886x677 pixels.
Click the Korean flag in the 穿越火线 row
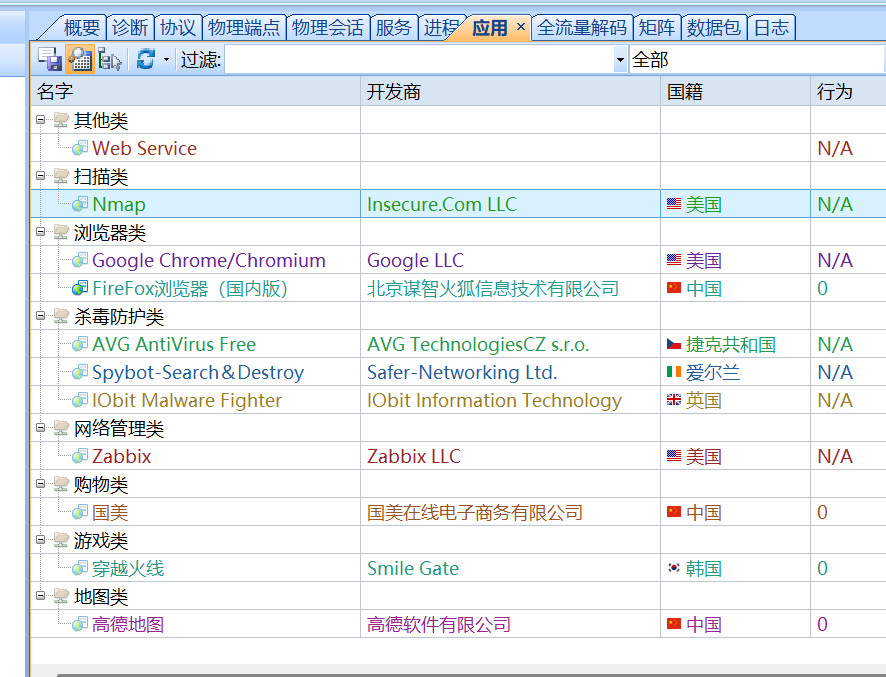click(674, 567)
